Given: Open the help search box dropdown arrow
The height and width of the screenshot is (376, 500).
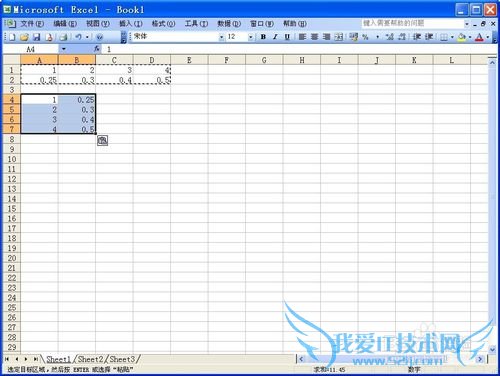Looking at the screenshot, I should coord(467,24).
